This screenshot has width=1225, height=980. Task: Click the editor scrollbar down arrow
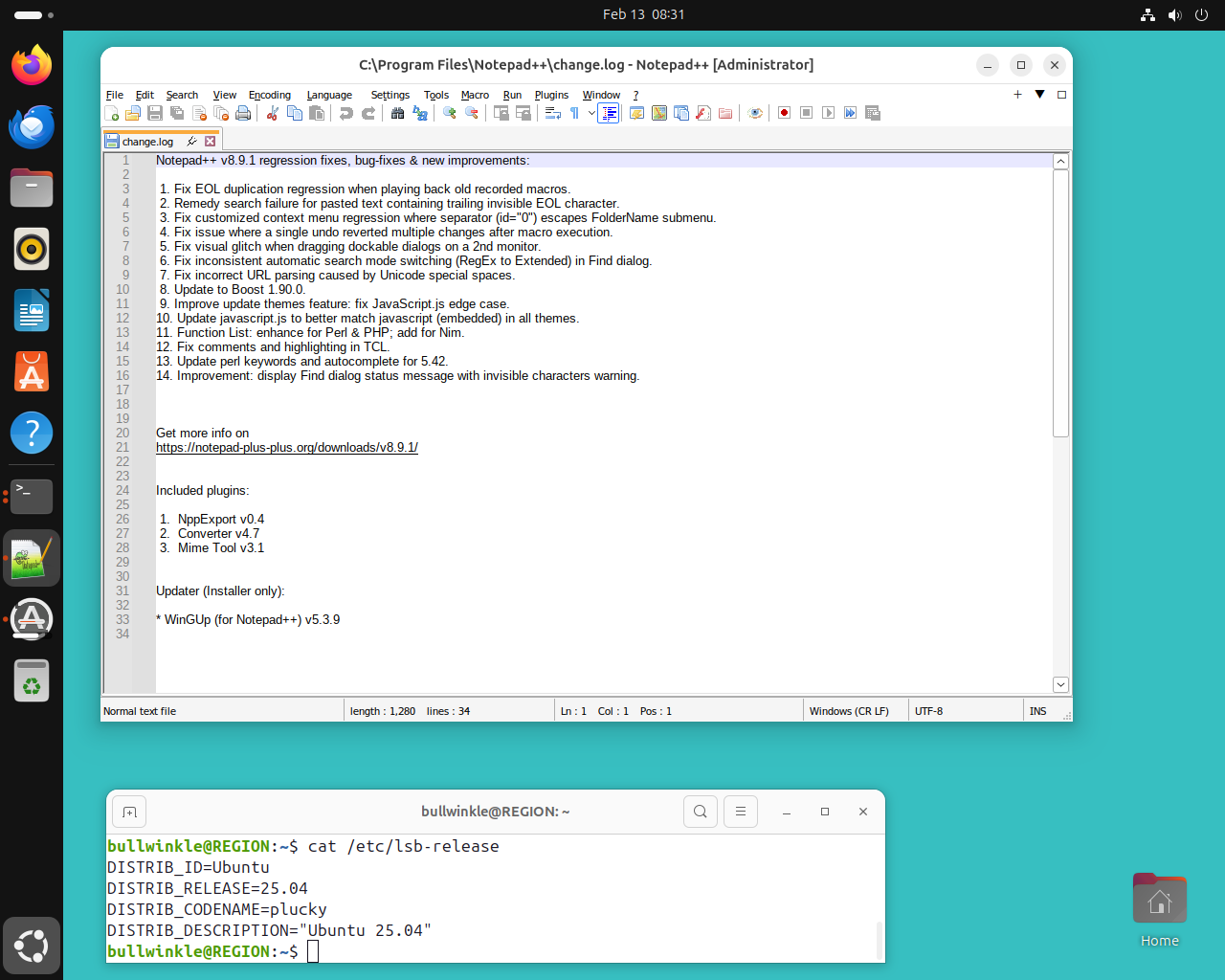(1060, 684)
